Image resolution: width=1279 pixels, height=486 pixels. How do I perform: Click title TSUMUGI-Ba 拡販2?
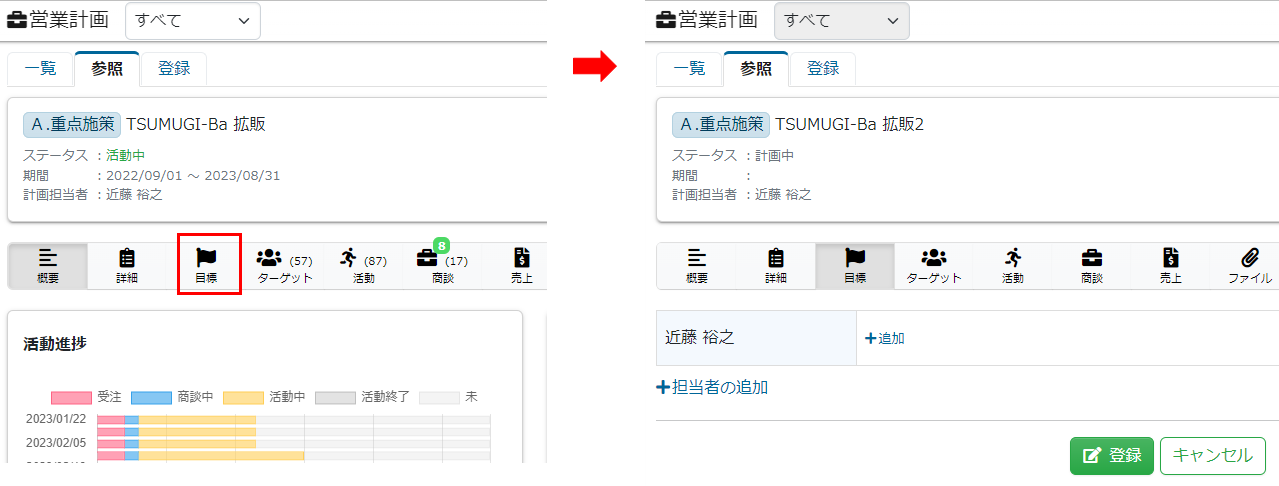pyautogui.click(x=850, y=125)
